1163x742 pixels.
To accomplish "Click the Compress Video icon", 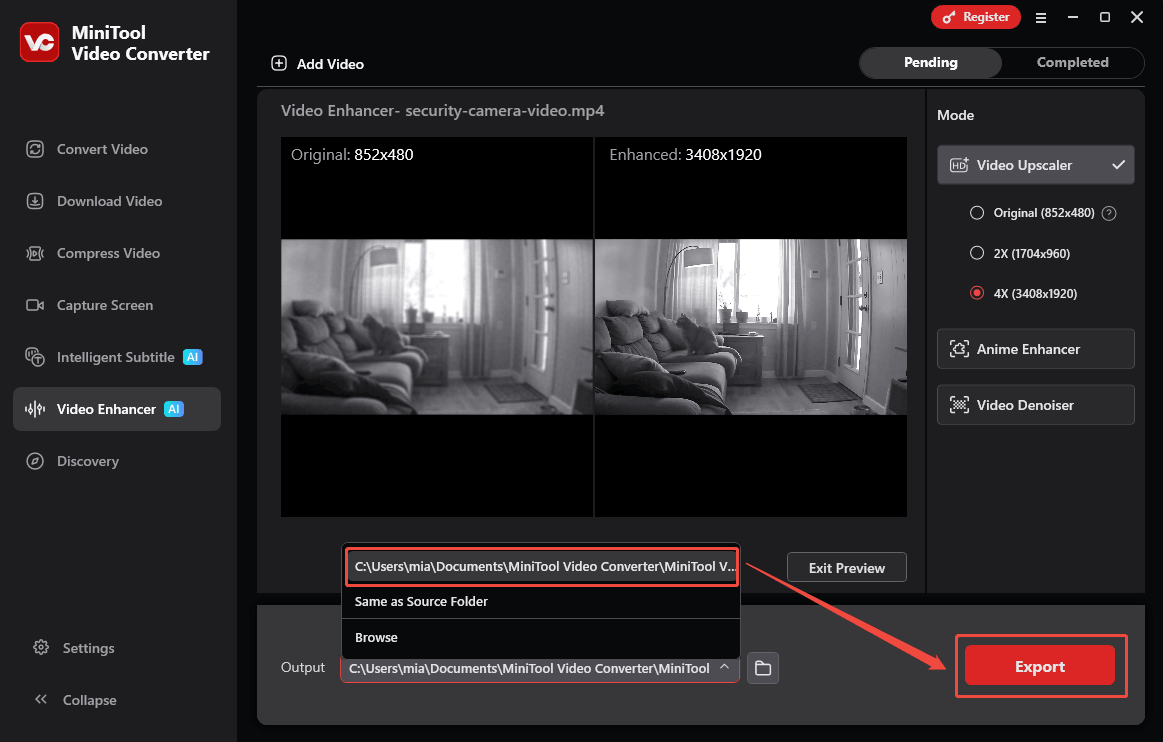I will tap(35, 253).
